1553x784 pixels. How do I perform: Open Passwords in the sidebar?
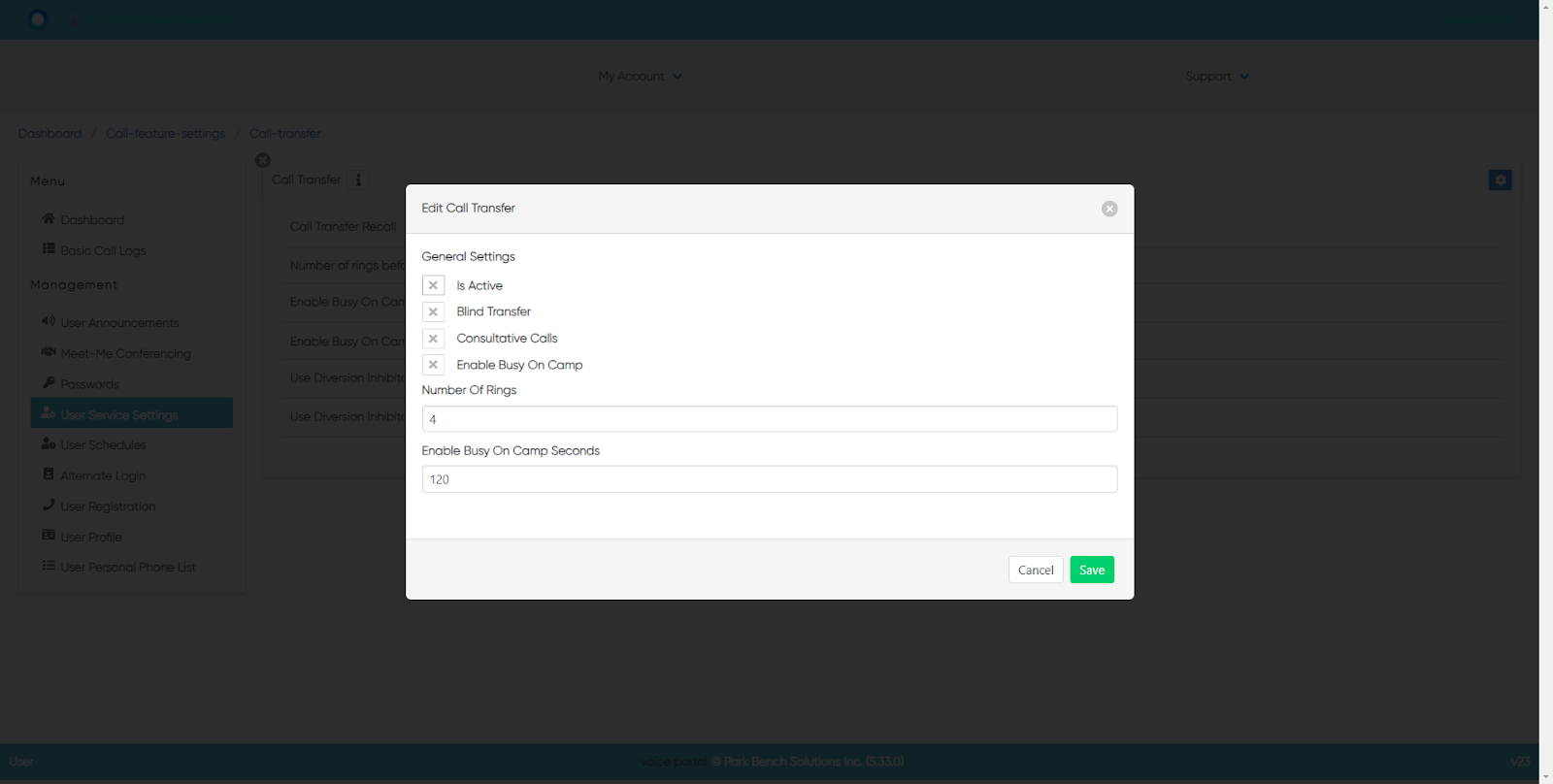(89, 384)
